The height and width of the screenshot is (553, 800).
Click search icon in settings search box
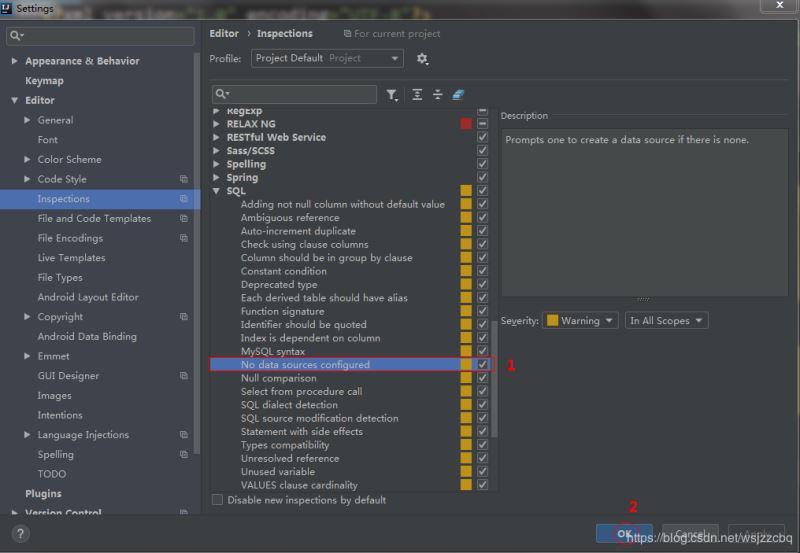coord(16,35)
